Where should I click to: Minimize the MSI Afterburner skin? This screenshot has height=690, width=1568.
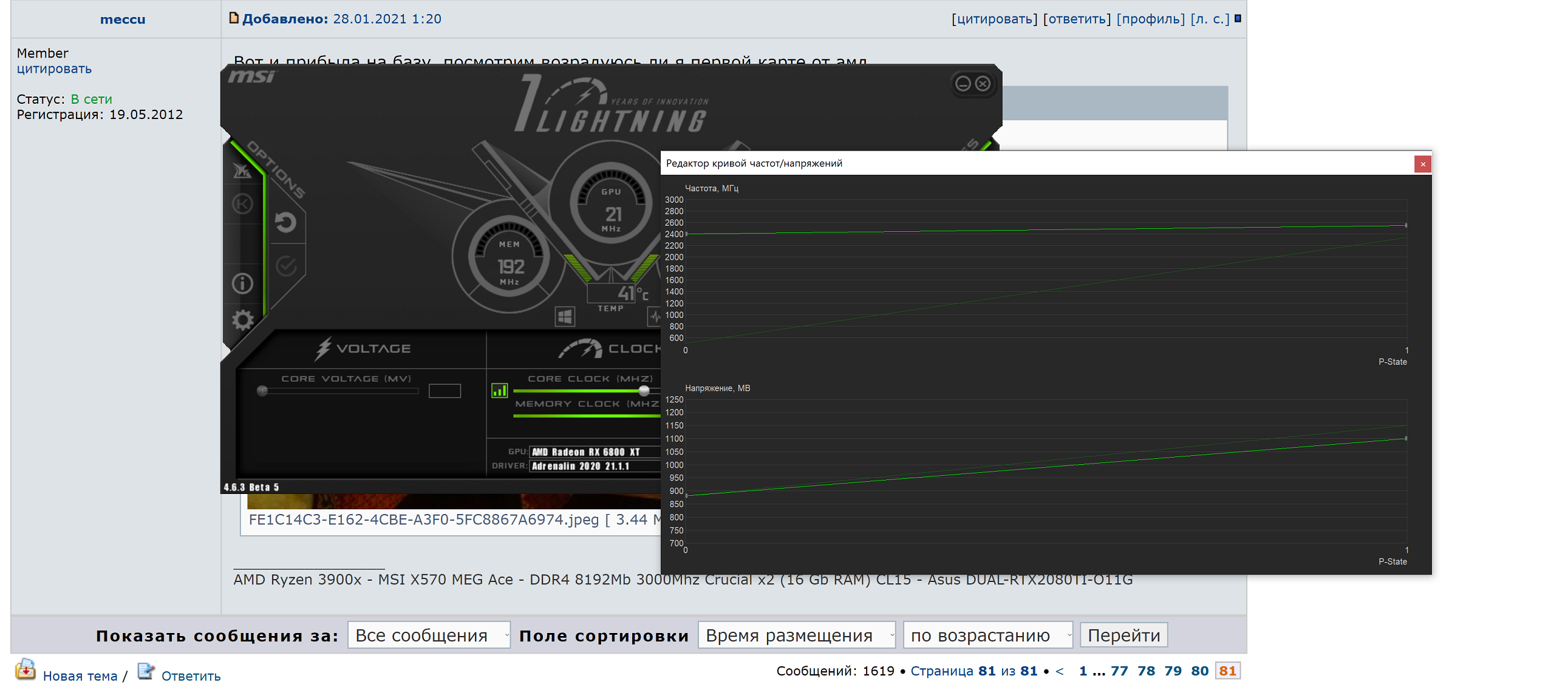963,84
